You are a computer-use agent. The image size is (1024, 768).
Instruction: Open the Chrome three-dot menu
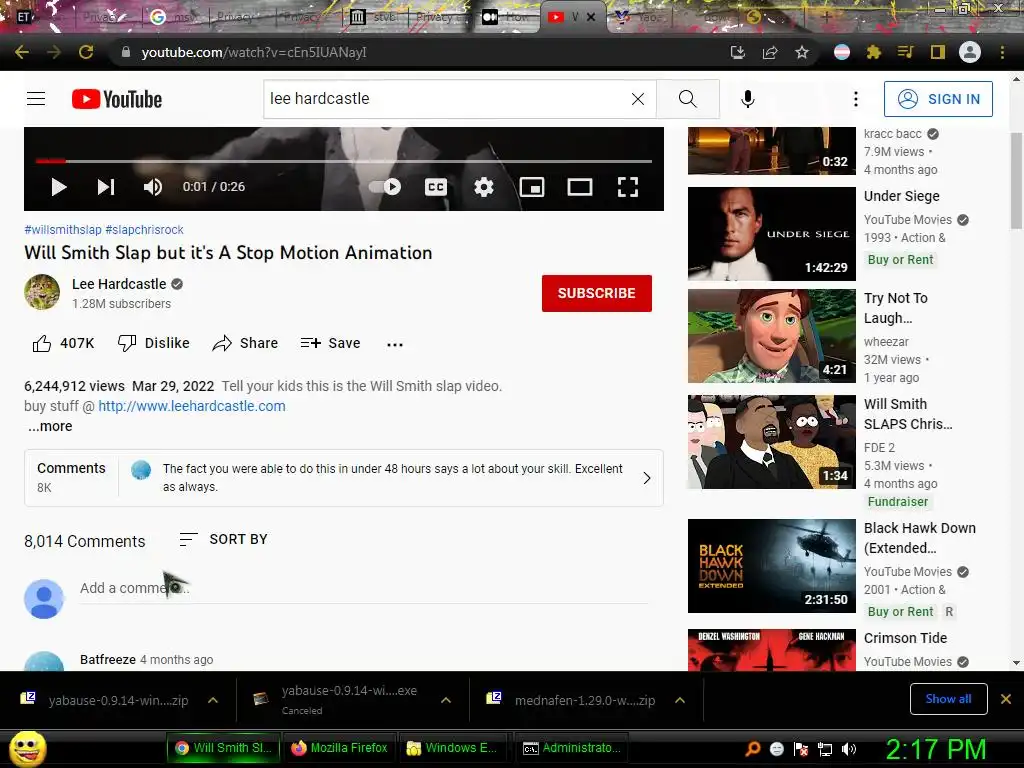pyautogui.click(x=1002, y=52)
